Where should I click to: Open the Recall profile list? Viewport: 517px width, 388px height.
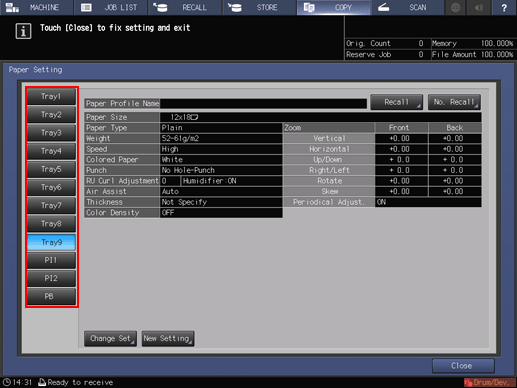(x=396, y=102)
